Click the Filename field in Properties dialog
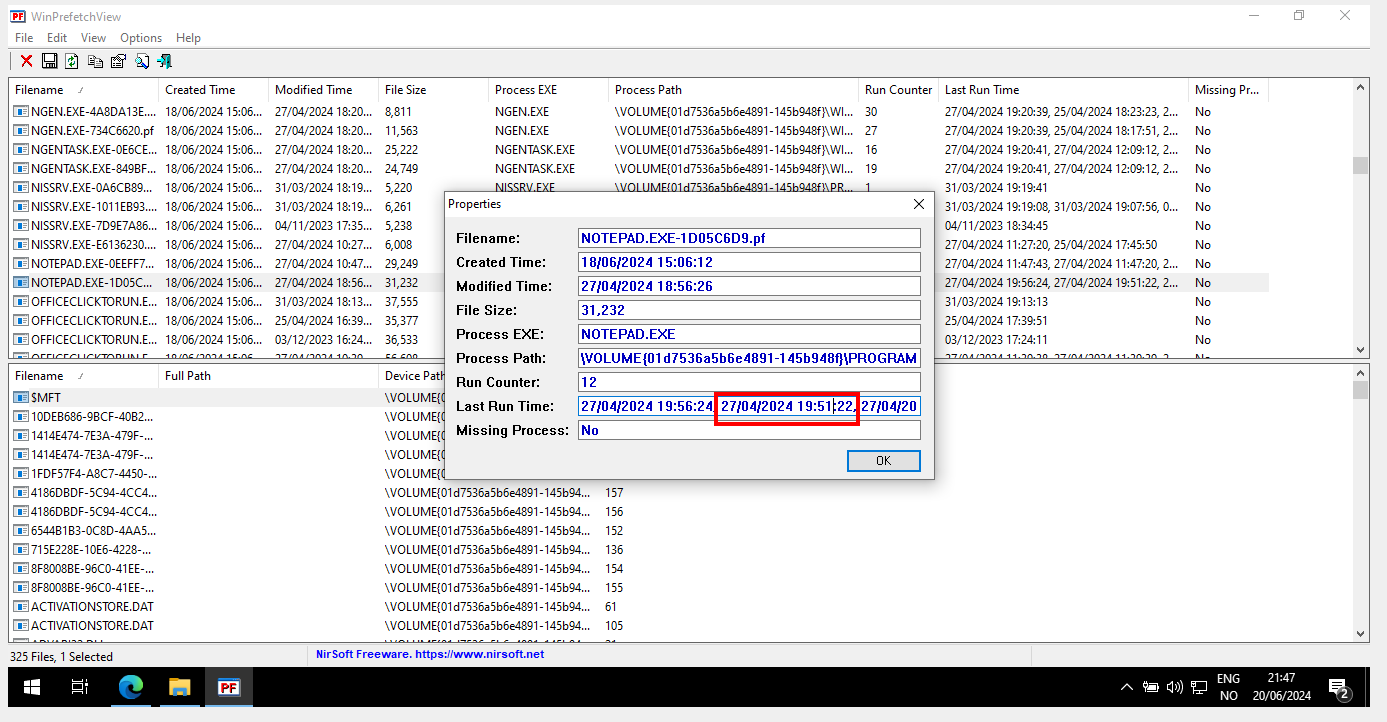 coord(749,238)
